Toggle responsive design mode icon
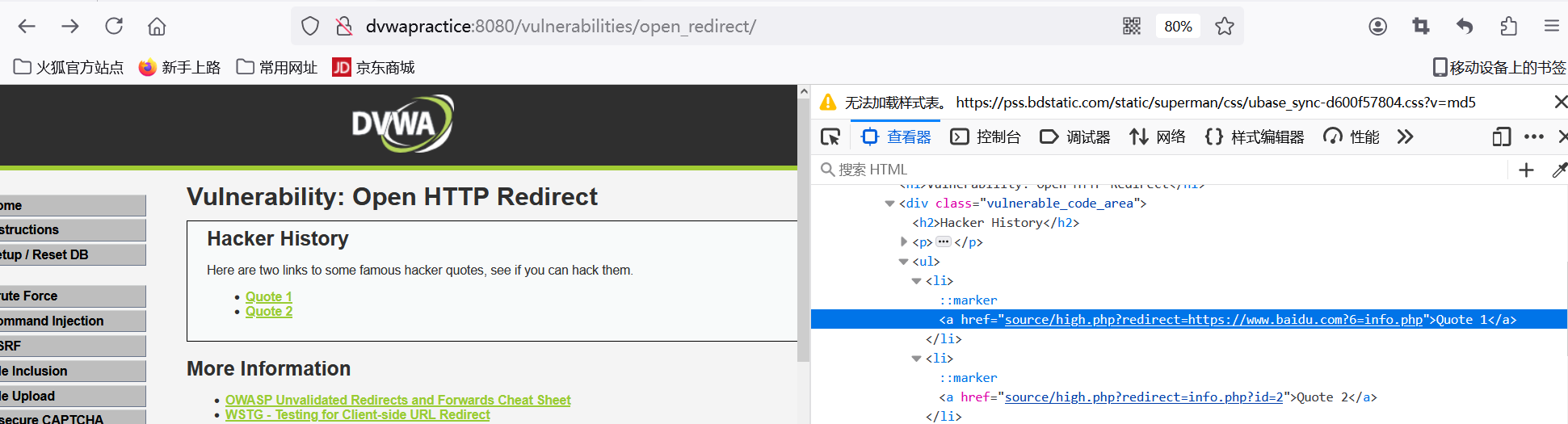1568x424 pixels. [x=1502, y=136]
